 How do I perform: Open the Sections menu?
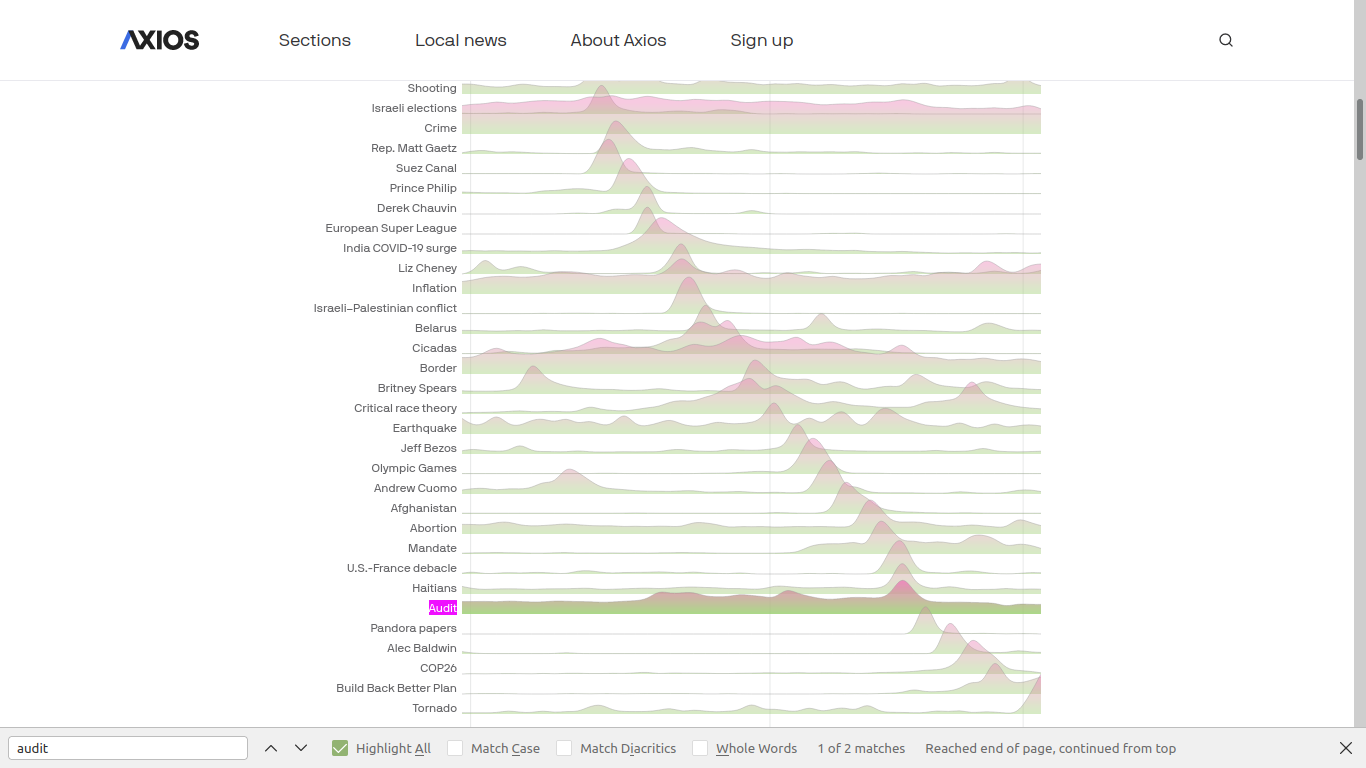pyautogui.click(x=315, y=40)
